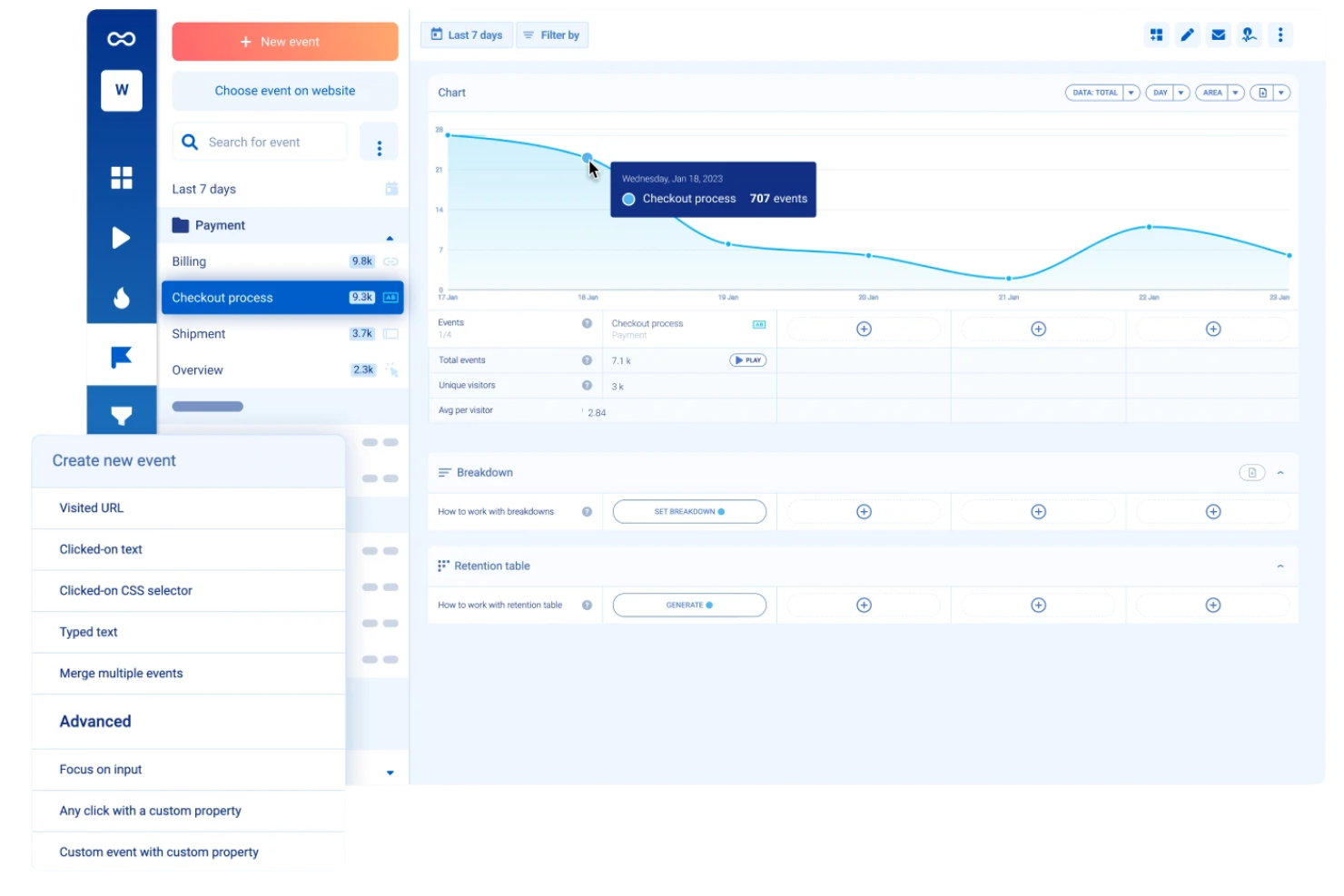Toggle the link icon next to Billing
The height and width of the screenshot is (896, 1344).
pos(390,261)
